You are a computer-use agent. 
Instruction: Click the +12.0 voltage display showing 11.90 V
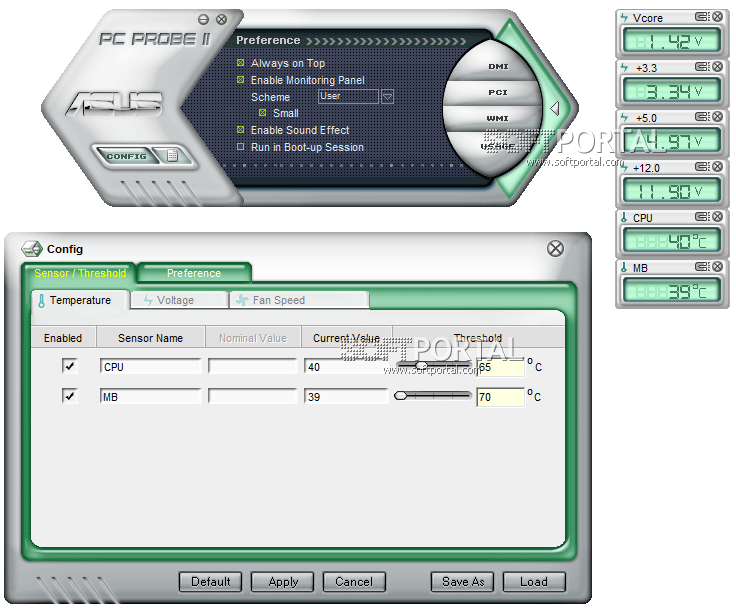pos(672,191)
